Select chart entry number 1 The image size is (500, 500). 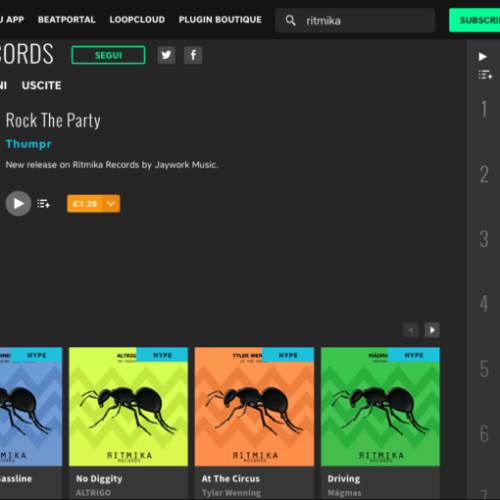[x=484, y=109]
